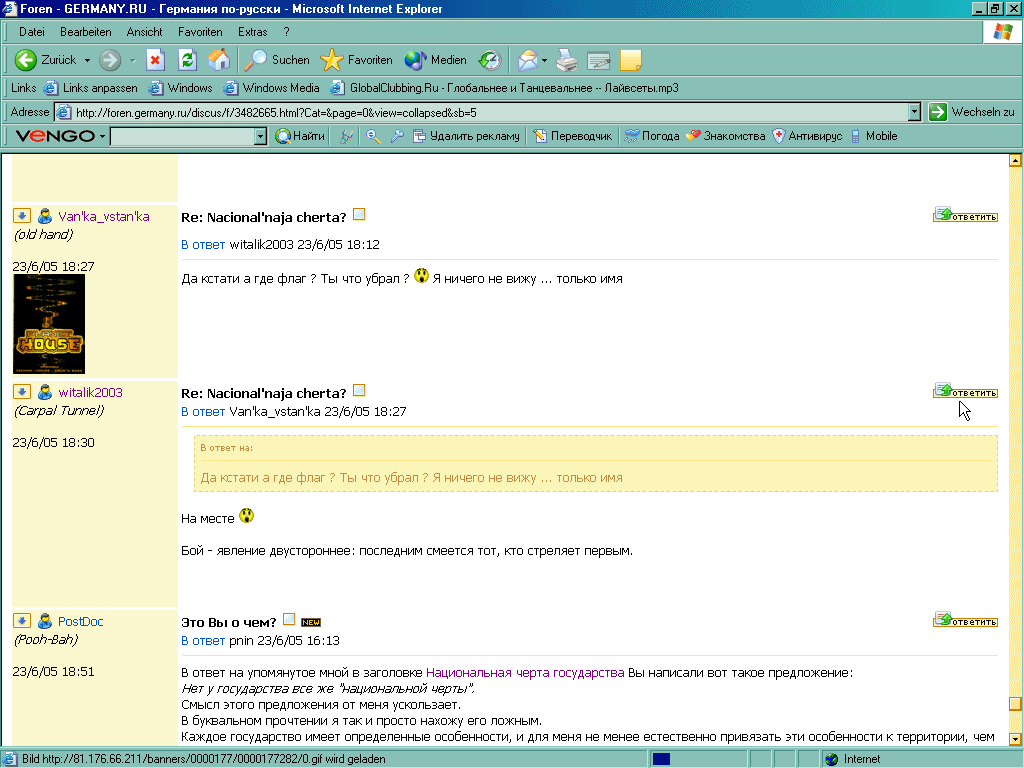Open the History toolbar icon

point(489,60)
